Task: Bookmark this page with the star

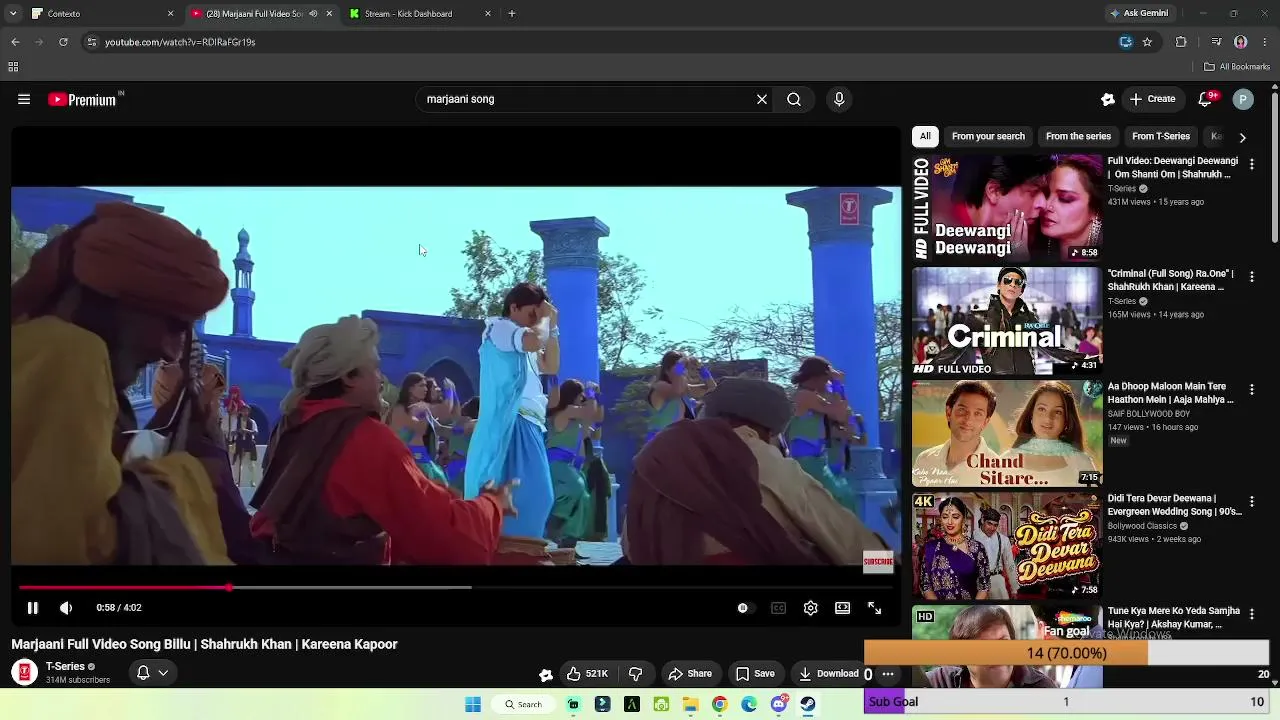Action: point(1147,42)
